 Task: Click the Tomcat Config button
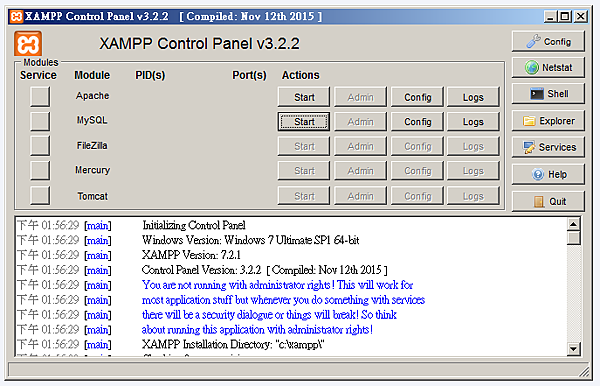417,196
